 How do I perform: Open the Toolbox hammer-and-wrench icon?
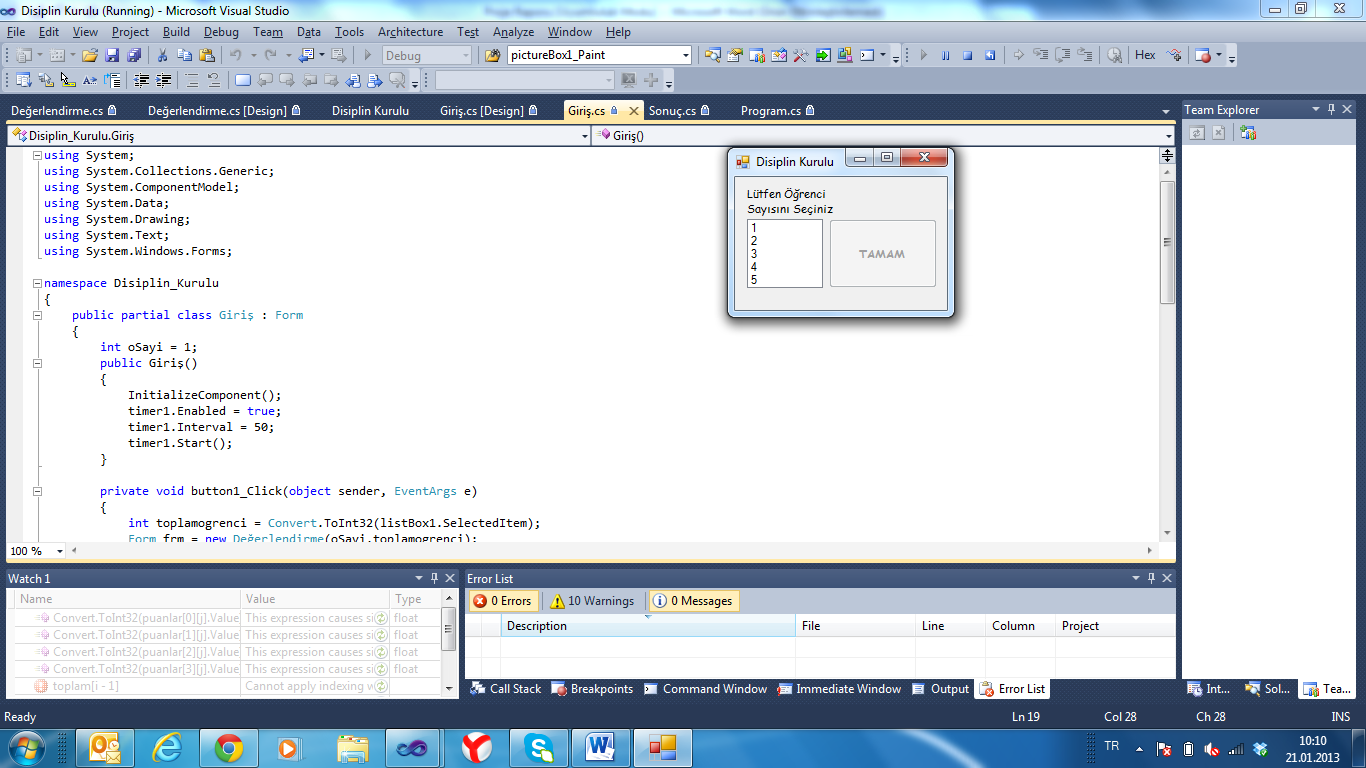point(800,55)
